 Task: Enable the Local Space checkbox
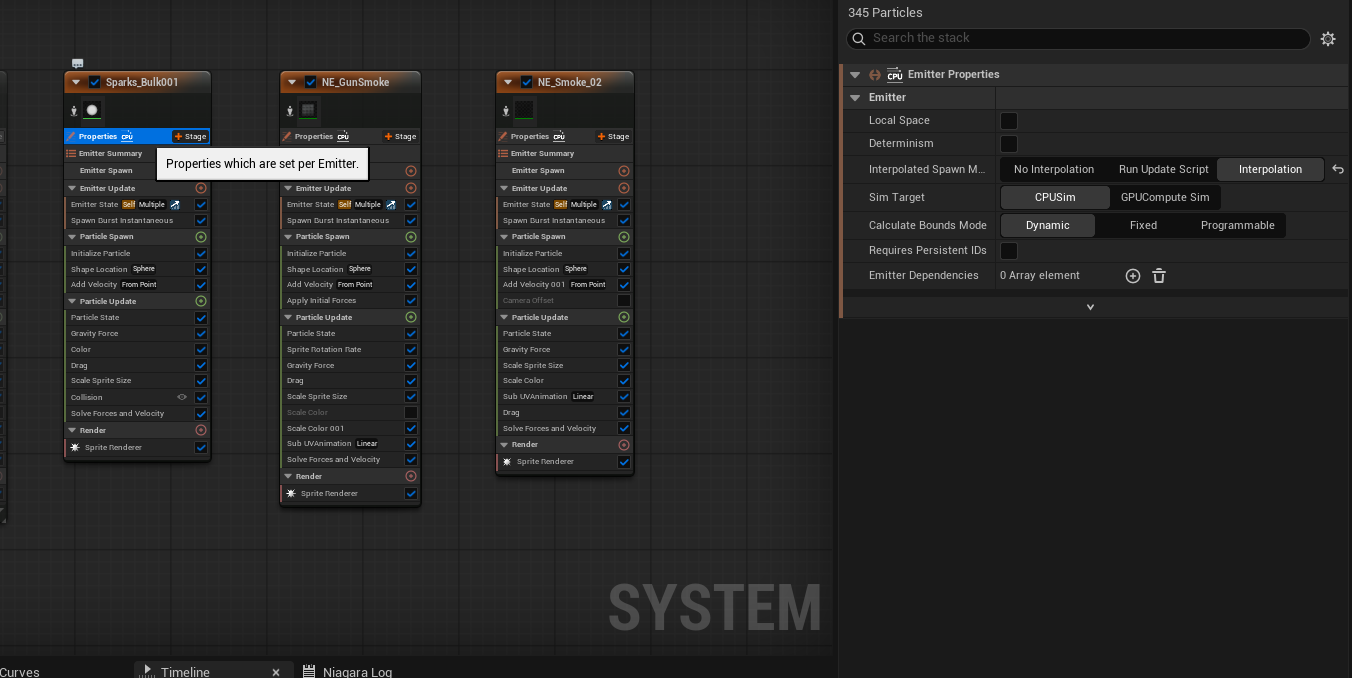[1009, 121]
